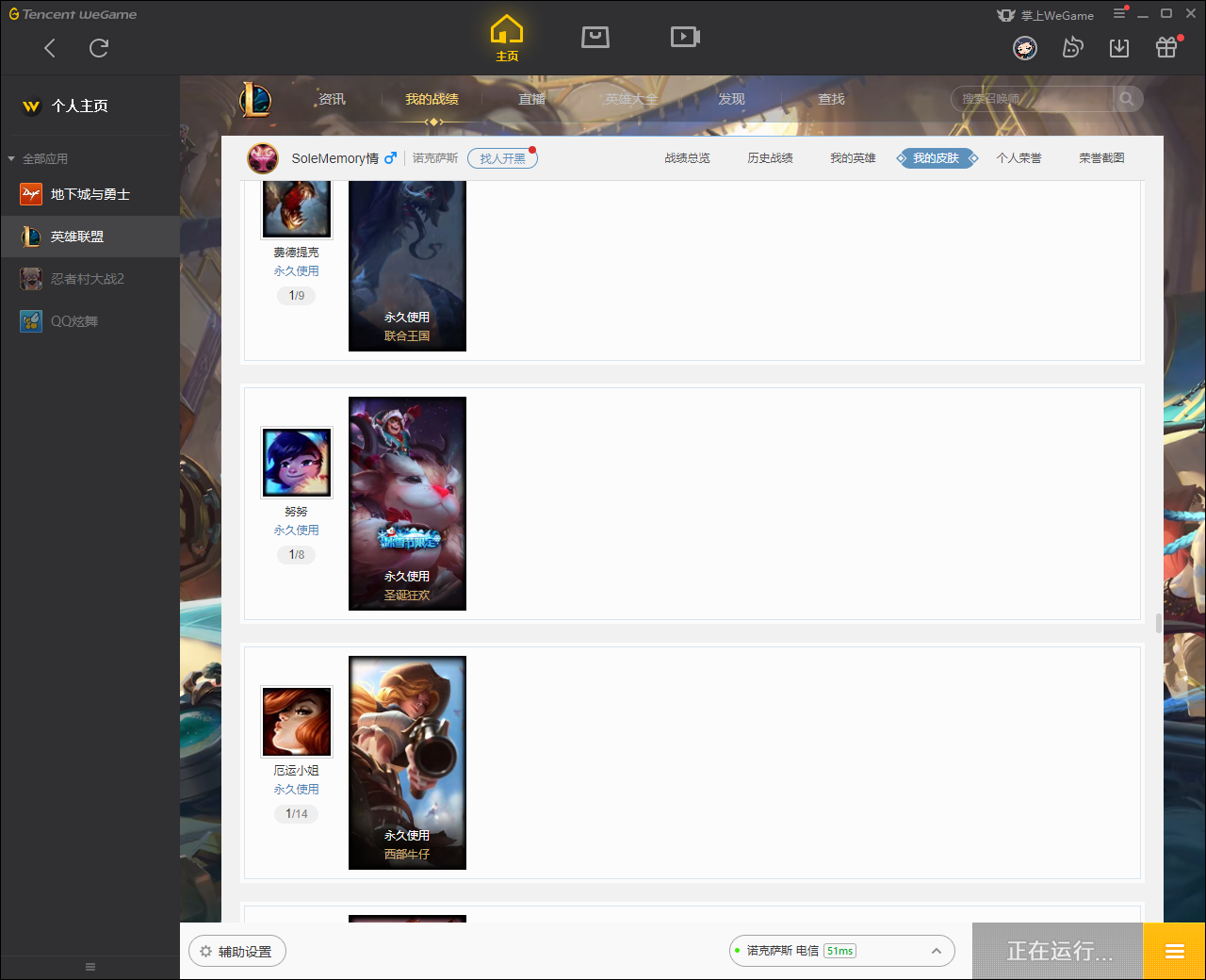Click the 地下城与勇士 game icon
This screenshot has height=980, width=1206.
coord(31,194)
